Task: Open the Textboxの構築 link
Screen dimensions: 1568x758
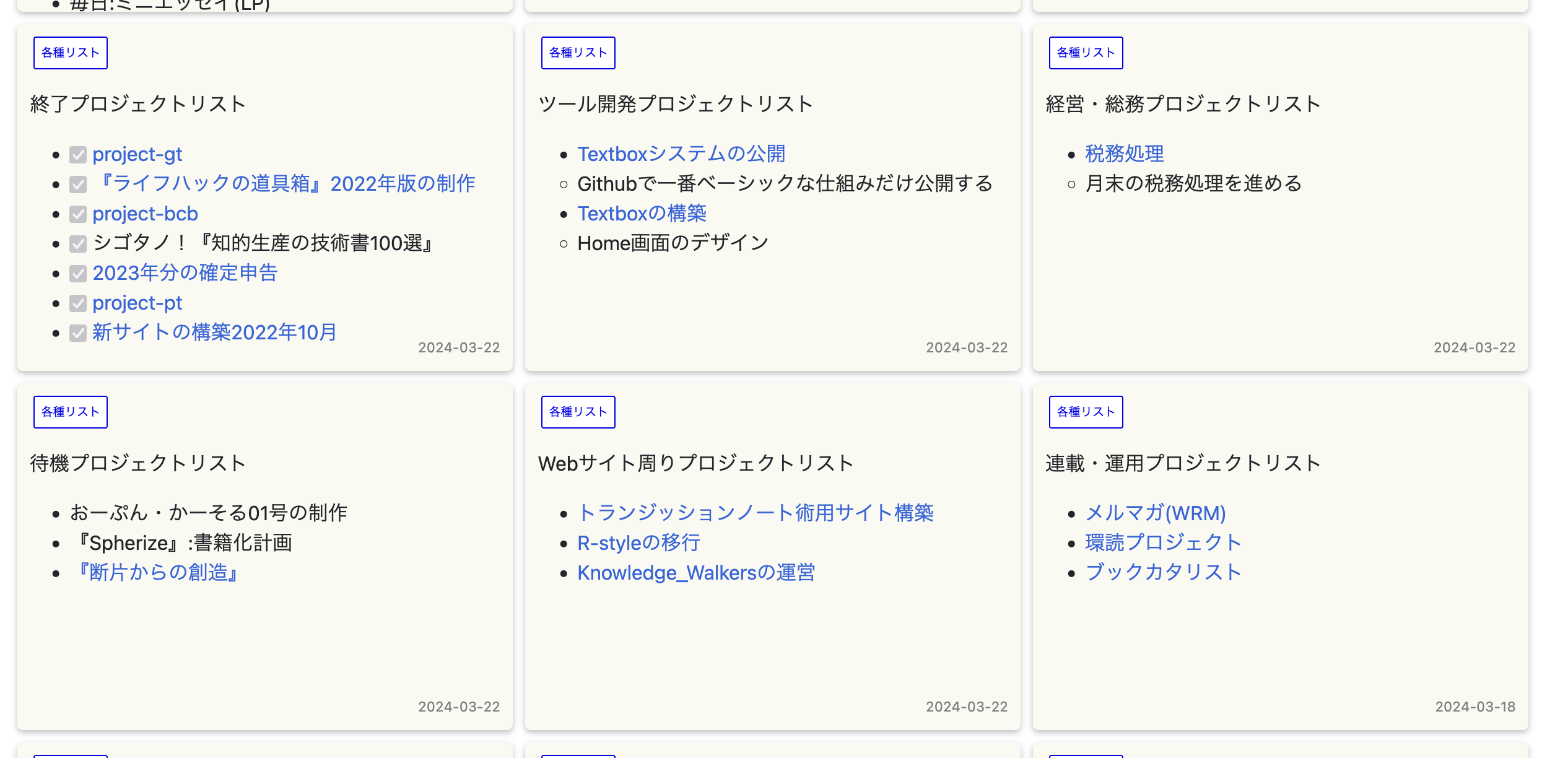Action: 642,214
